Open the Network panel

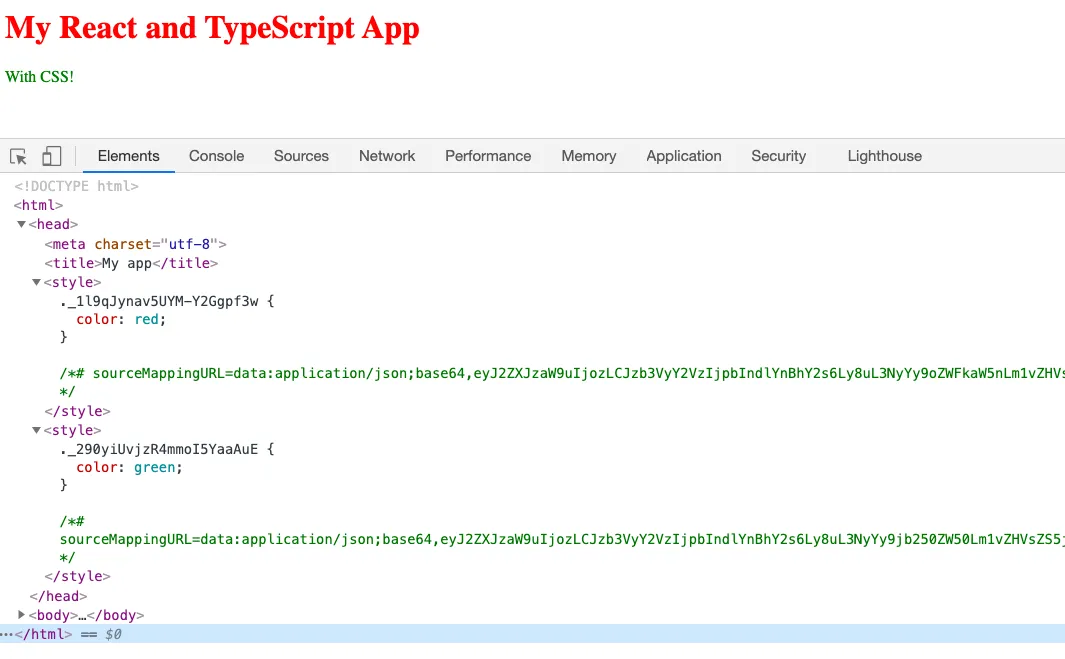387,156
